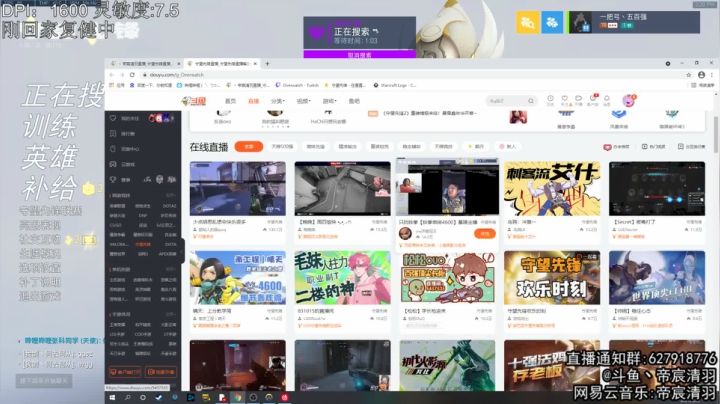Click the purple 取消搜索 button in game

[360, 55]
